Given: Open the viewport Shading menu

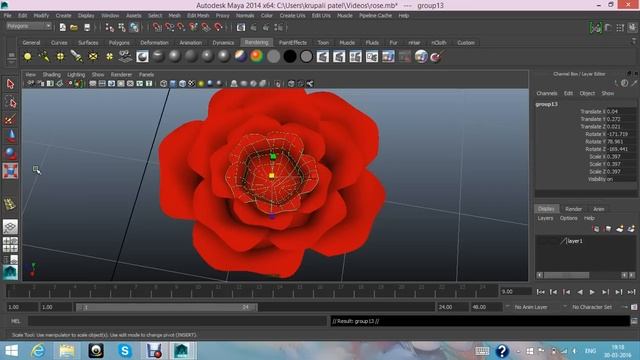Looking at the screenshot, I should [x=51, y=75].
